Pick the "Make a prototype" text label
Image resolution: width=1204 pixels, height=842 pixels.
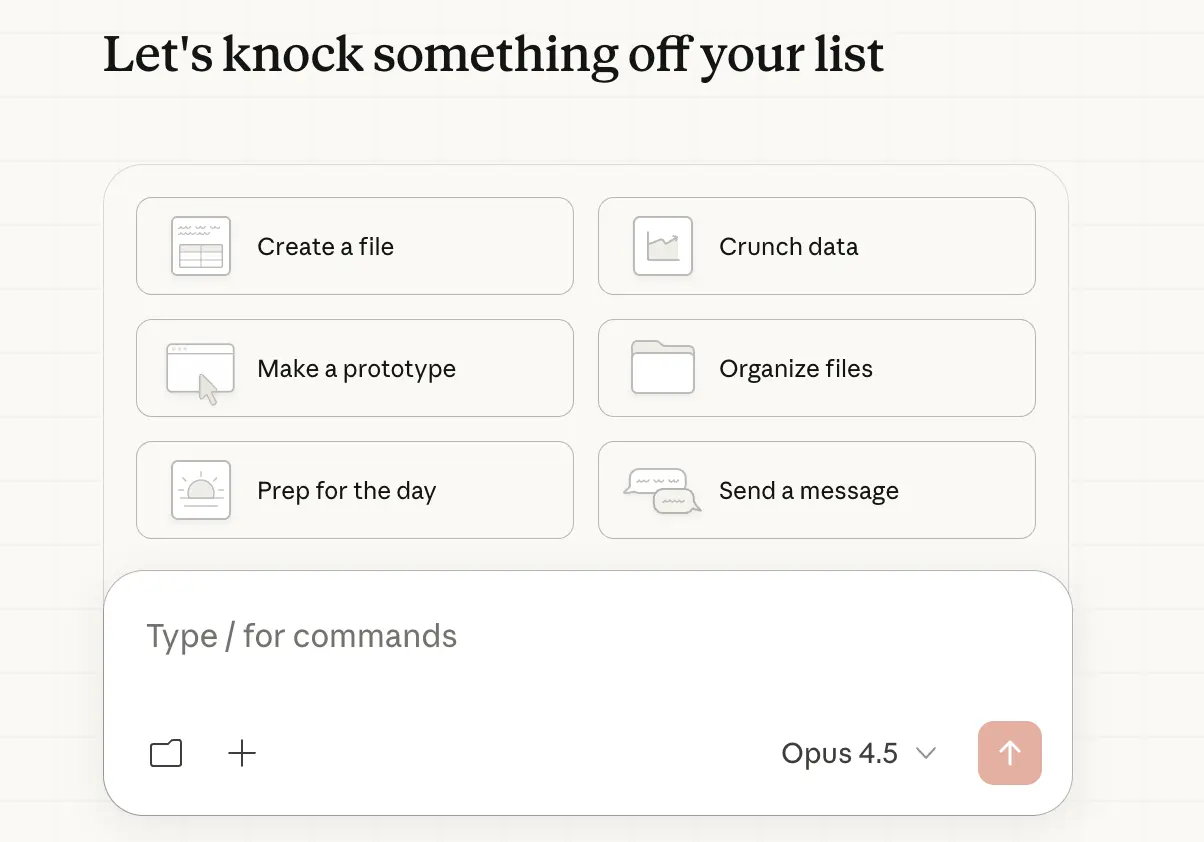click(356, 369)
